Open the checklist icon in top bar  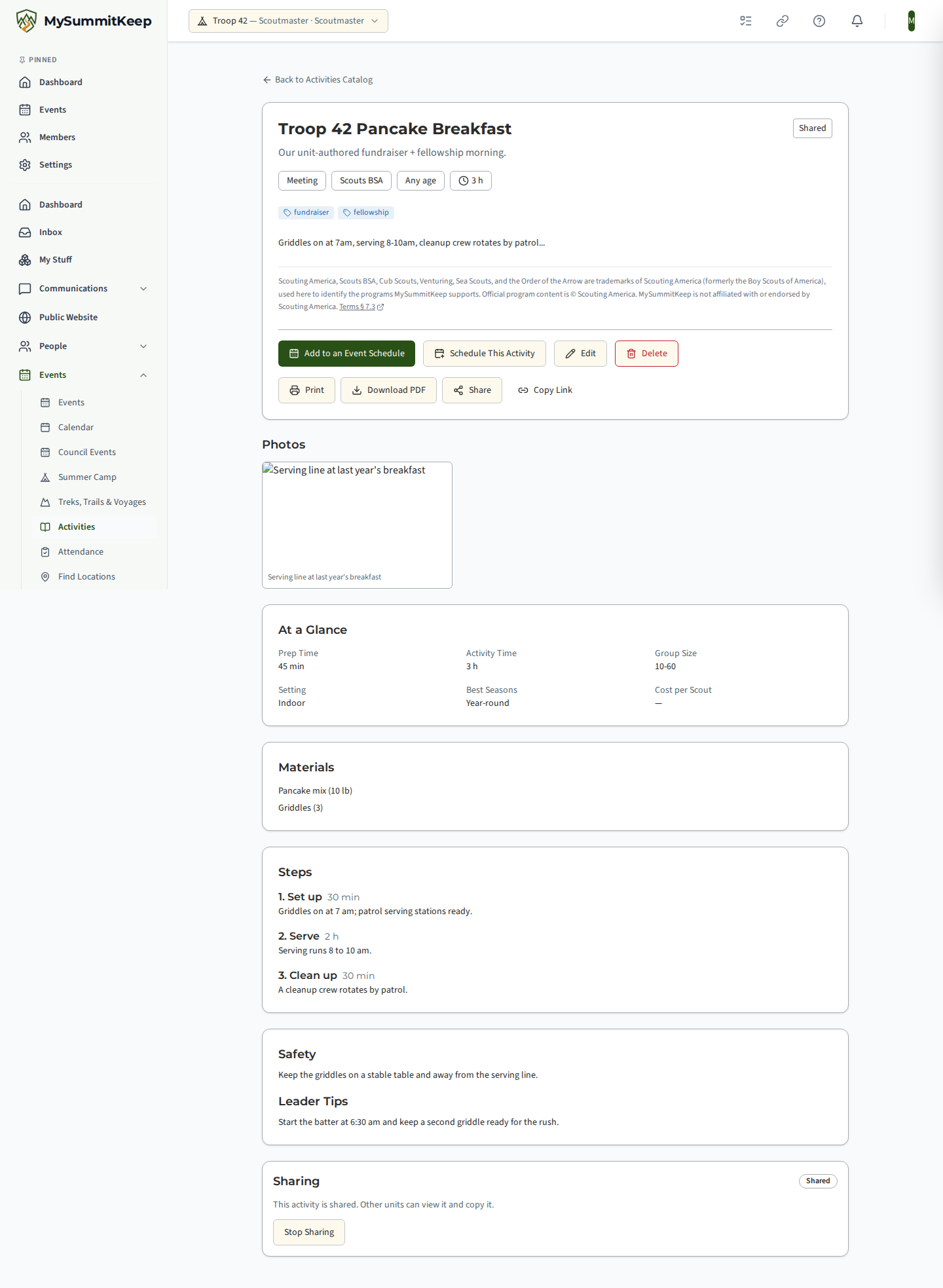[x=746, y=21]
